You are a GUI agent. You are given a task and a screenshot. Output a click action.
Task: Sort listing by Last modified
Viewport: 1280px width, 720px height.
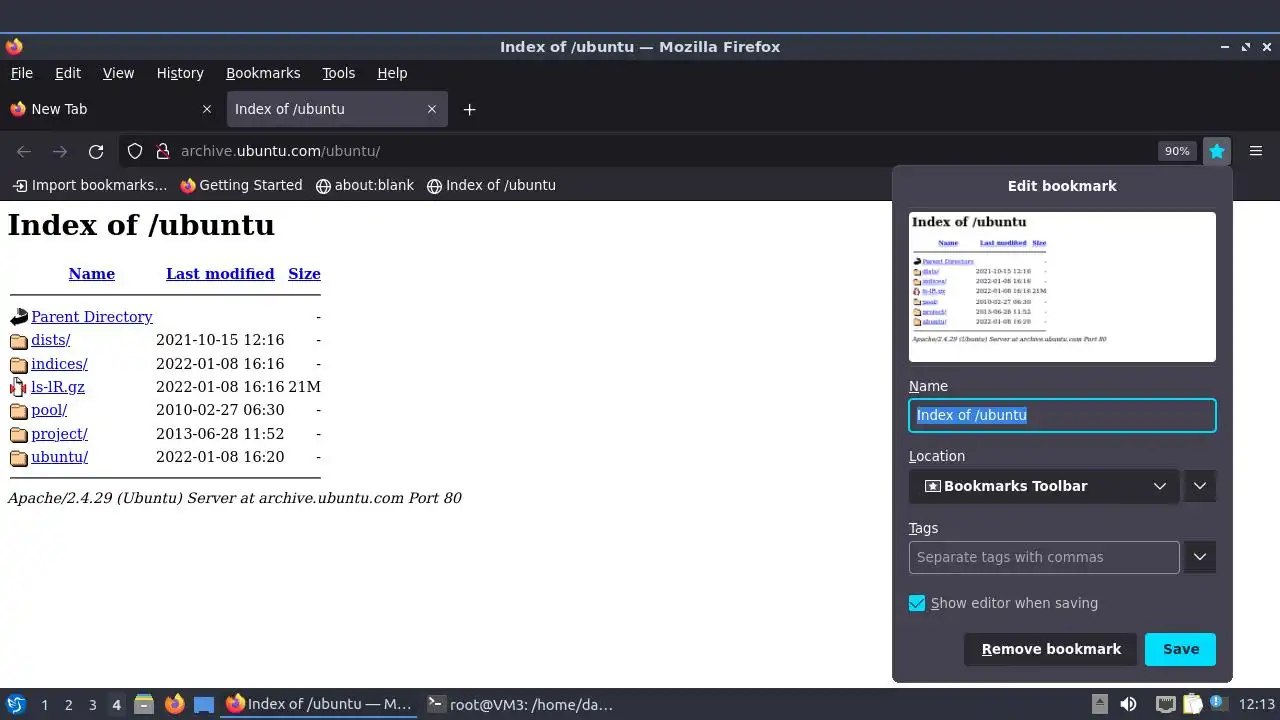pyautogui.click(x=220, y=274)
